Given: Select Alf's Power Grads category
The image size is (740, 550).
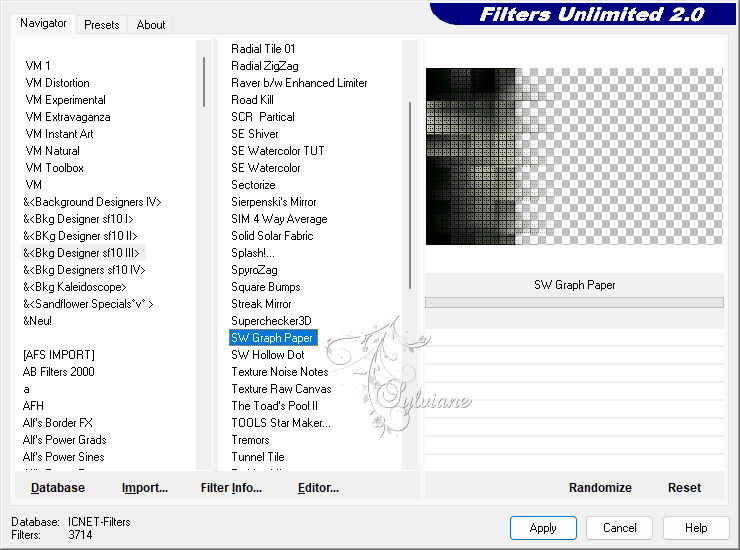Looking at the screenshot, I should point(64,440).
